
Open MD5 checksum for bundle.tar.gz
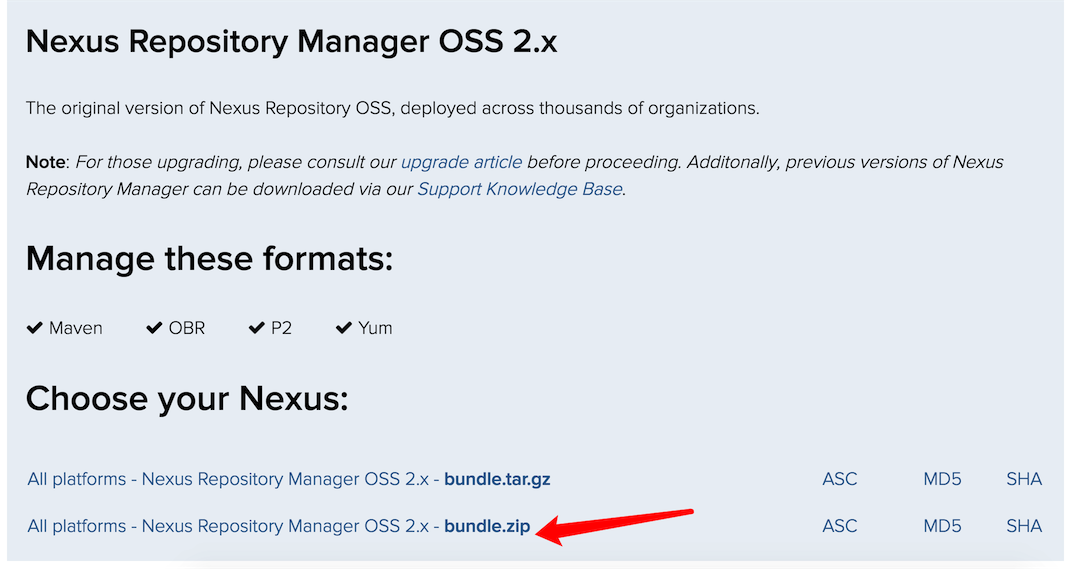tap(942, 479)
